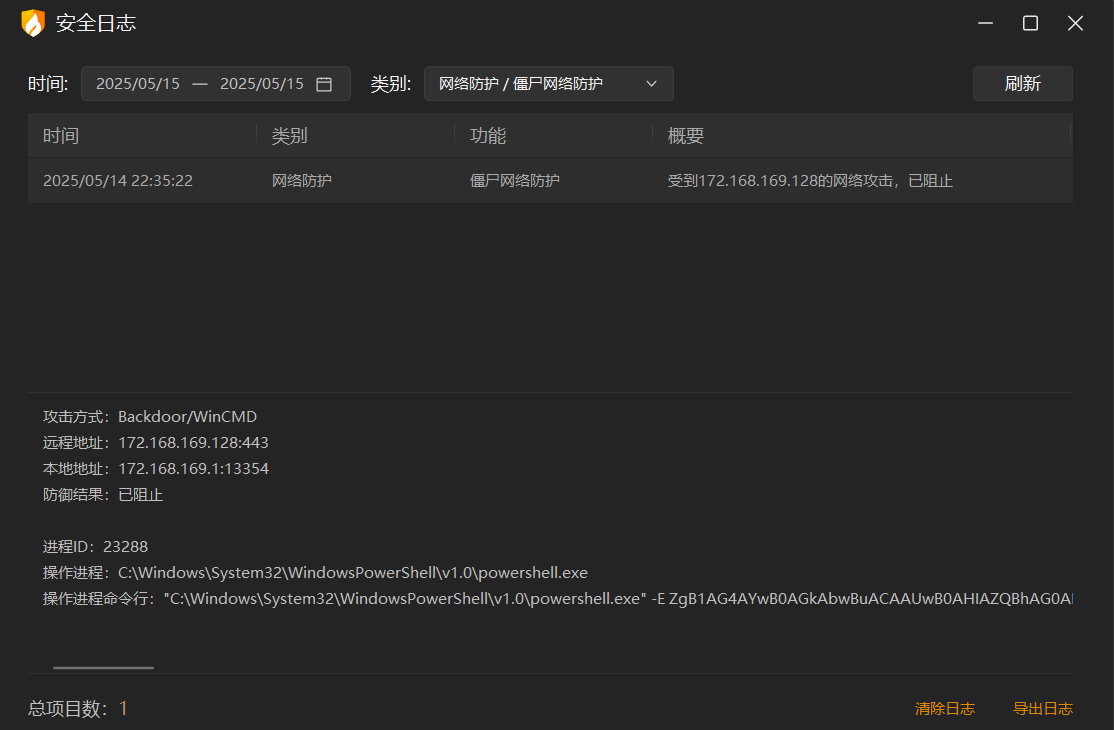Image resolution: width=1114 pixels, height=730 pixels.
Task: Click the 进程ID 23288 line
Action: [x=95, y=547]
